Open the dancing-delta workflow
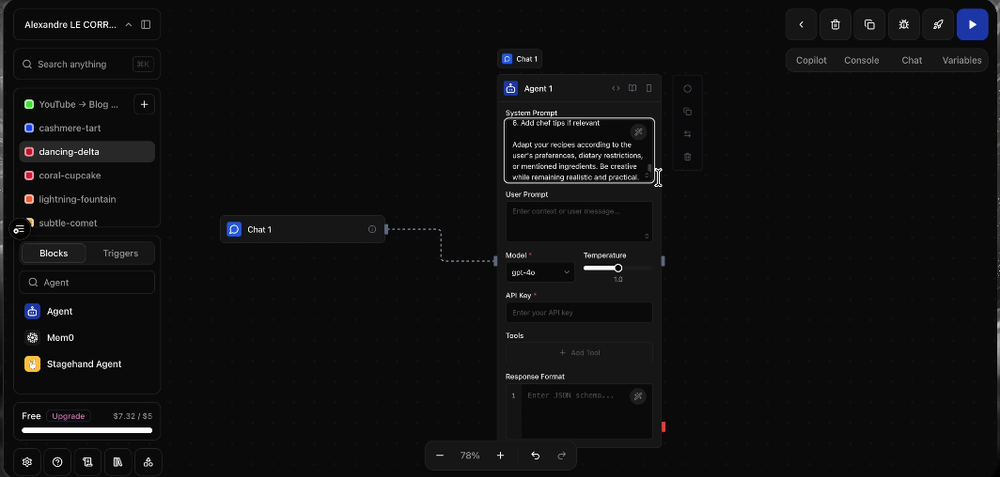The width and height of the screenshot is (1000, 477). pos(87,152)
